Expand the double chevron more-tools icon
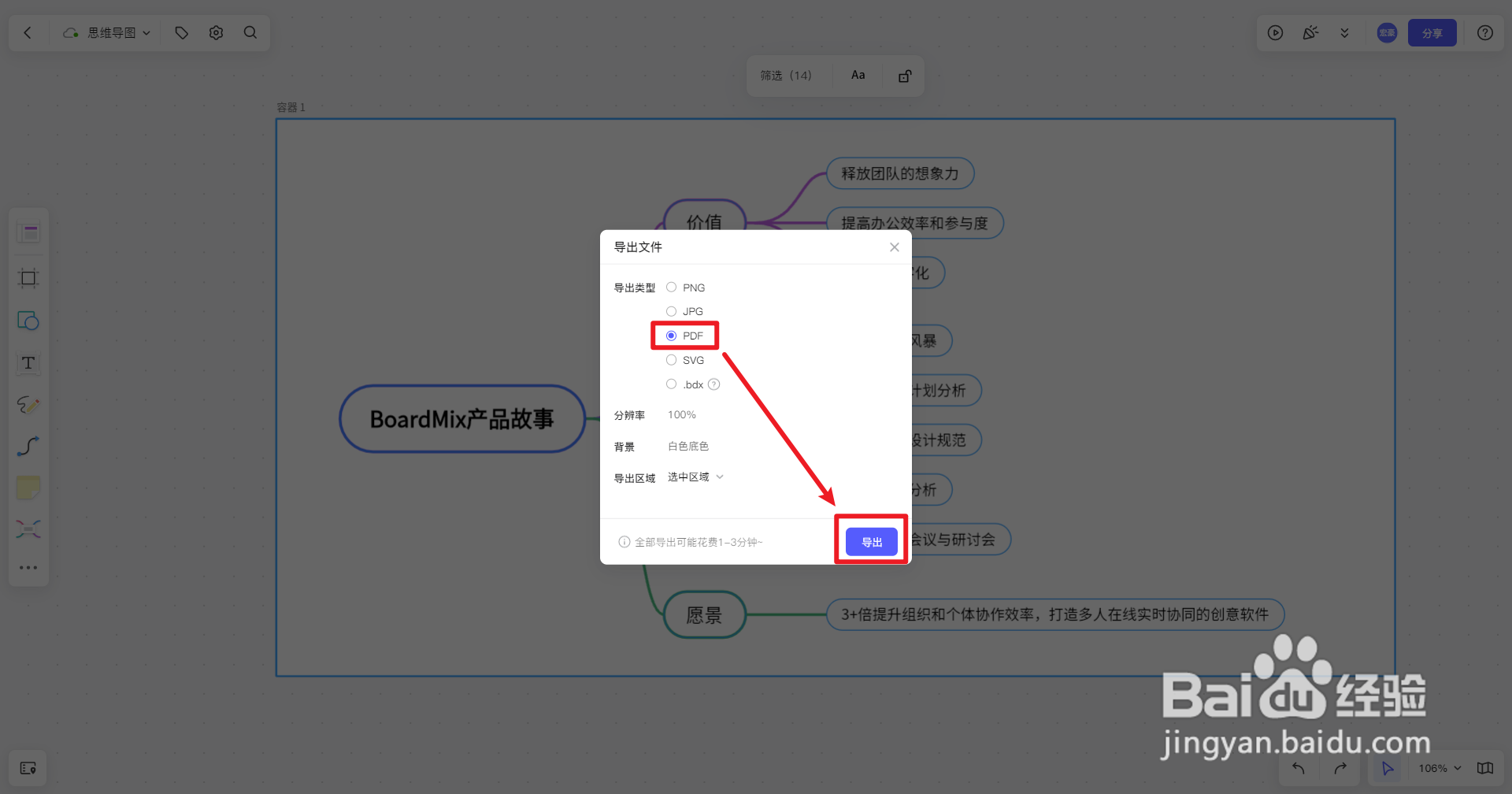Screen dimensions: 1512x794 coord(1344,32)
